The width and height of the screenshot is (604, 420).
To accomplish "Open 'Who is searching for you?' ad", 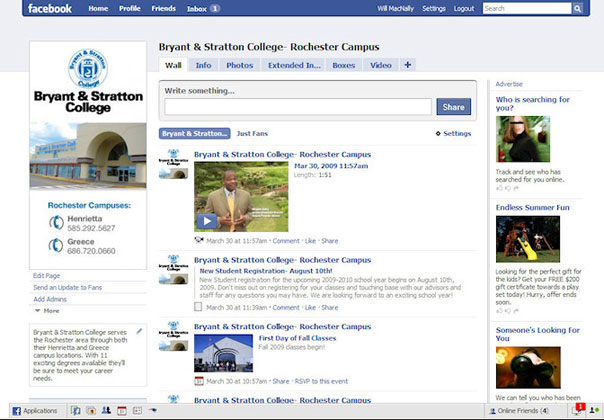I will click(x=532, y=104).
